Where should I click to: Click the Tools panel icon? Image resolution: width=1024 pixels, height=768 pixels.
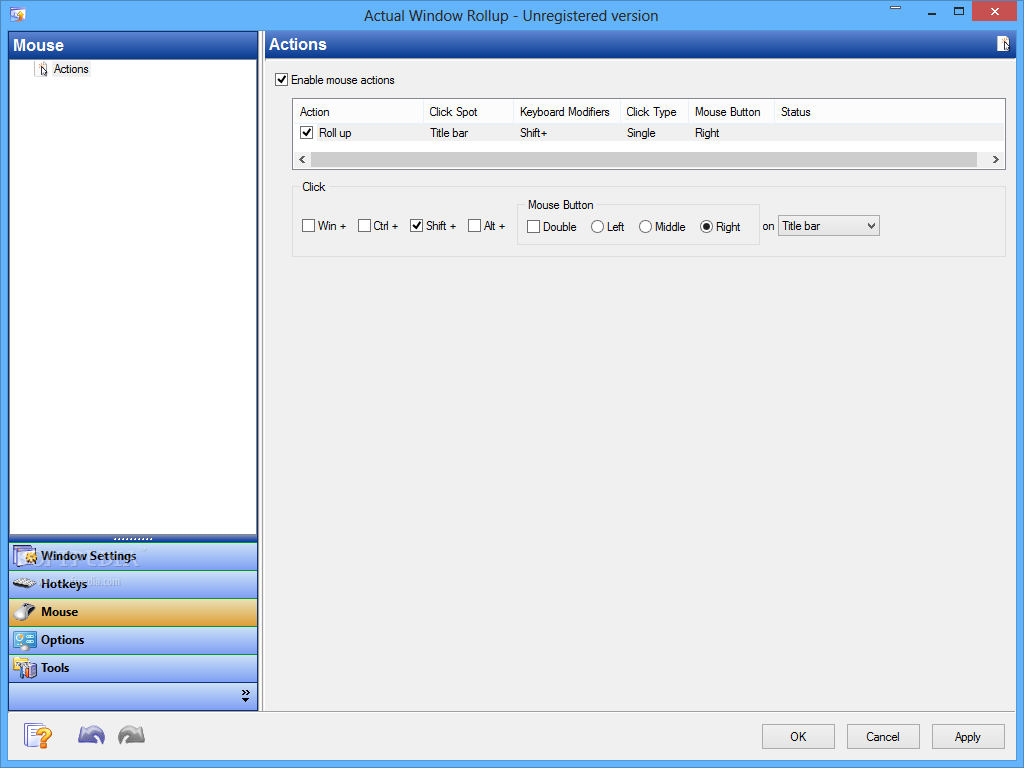click(25, 668)
